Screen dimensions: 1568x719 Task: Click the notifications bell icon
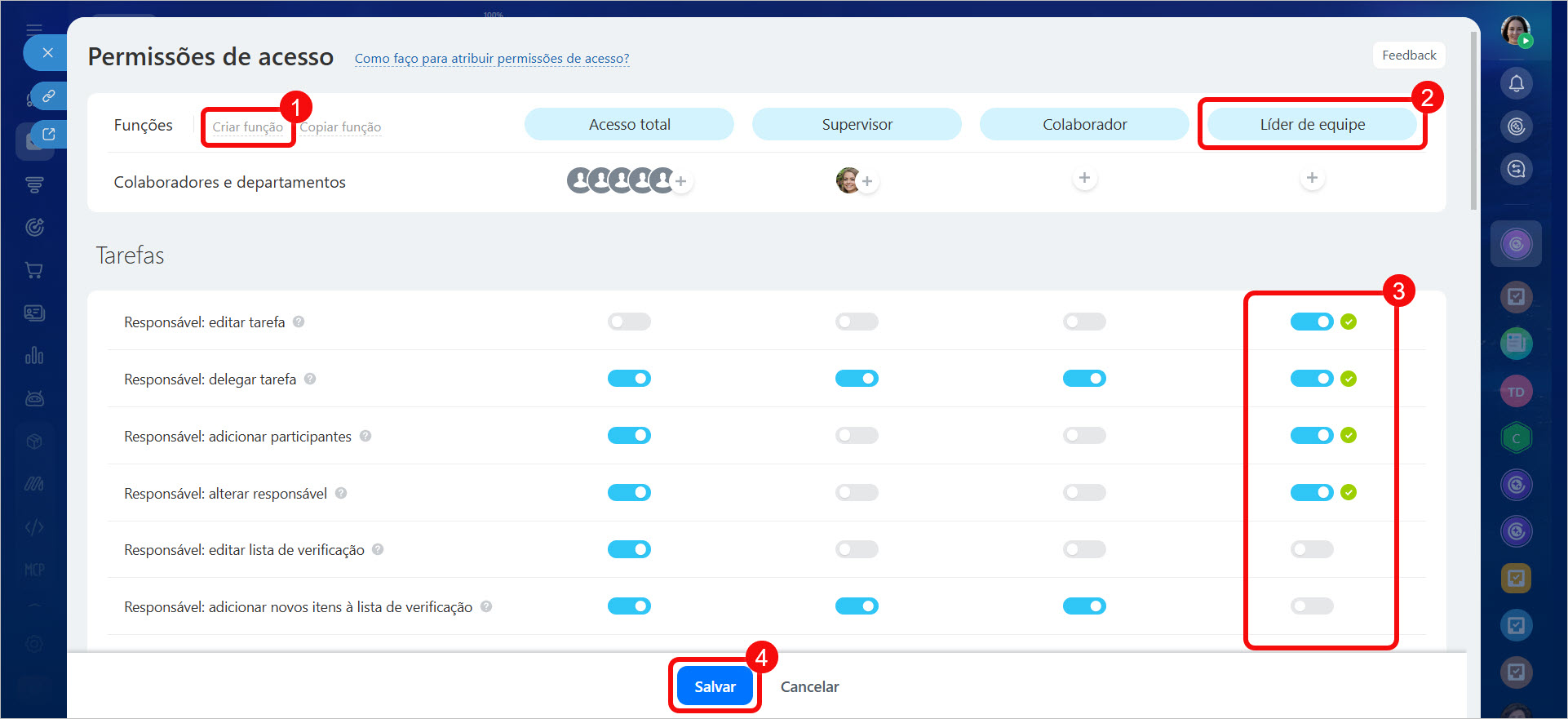coord(1516,83)
